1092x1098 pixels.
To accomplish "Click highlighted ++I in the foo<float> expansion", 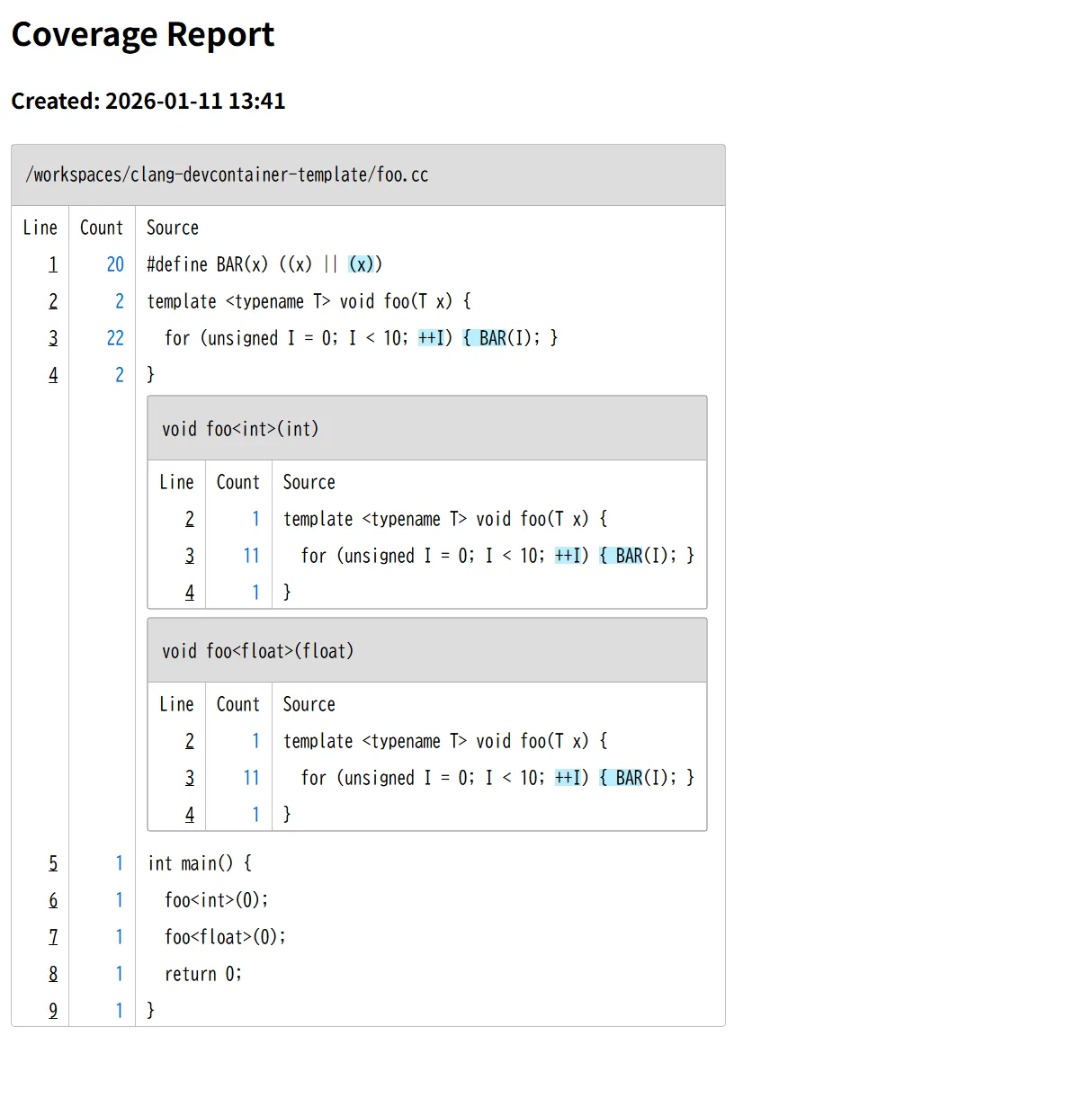I will [568, 778].
